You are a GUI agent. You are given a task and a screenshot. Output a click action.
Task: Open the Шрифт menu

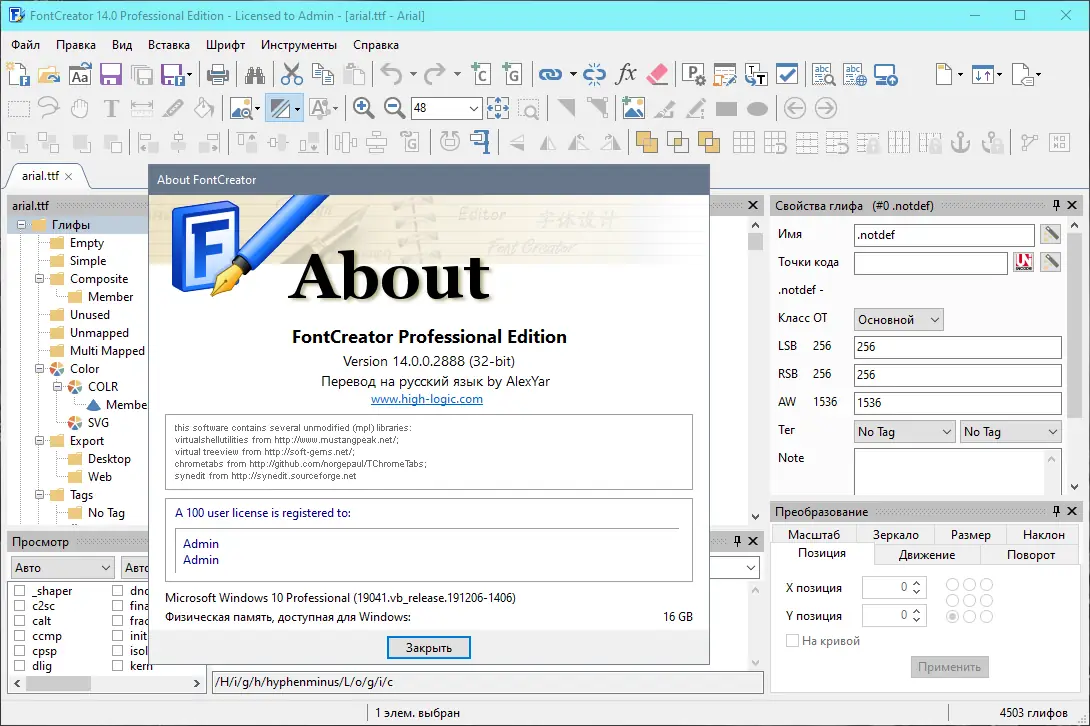click(225, 45)
